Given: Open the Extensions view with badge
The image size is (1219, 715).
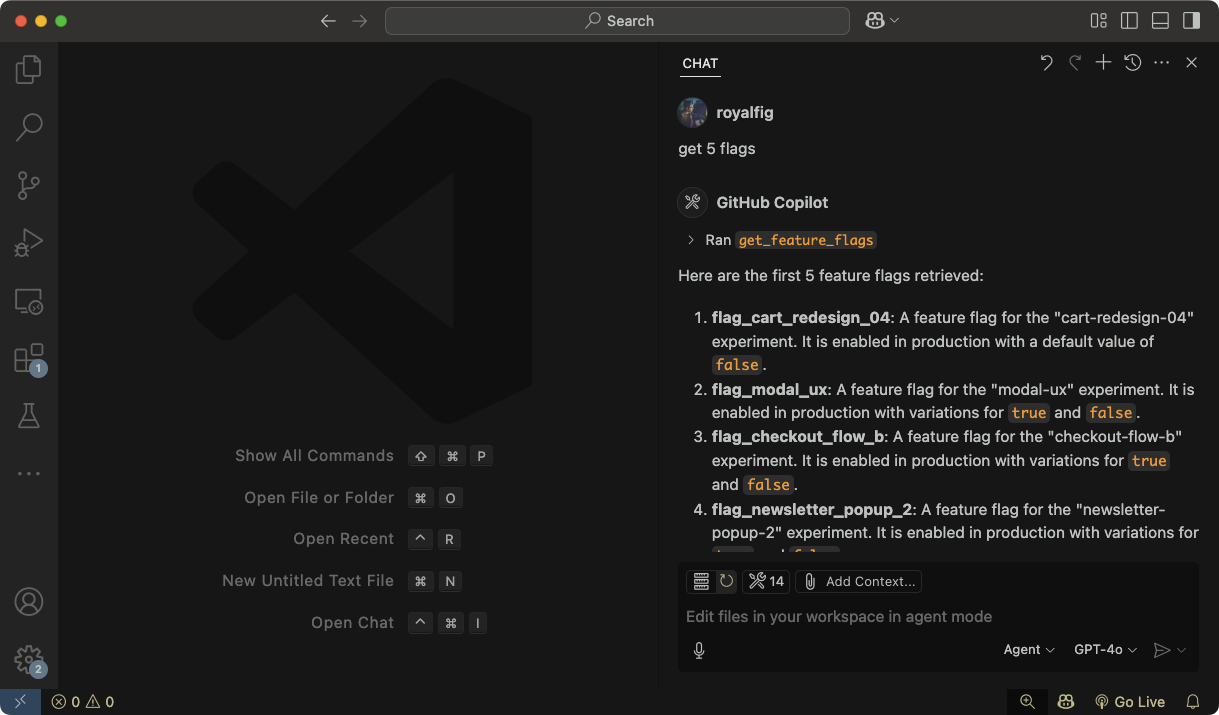Looking at the screenshot, I should (x=29, y=359).
